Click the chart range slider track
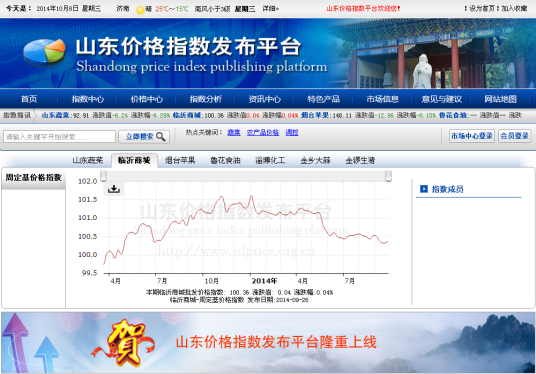Image resolution: width=536 pixels, height=374 pixels. pyautogui.click(x=246, y=176)
